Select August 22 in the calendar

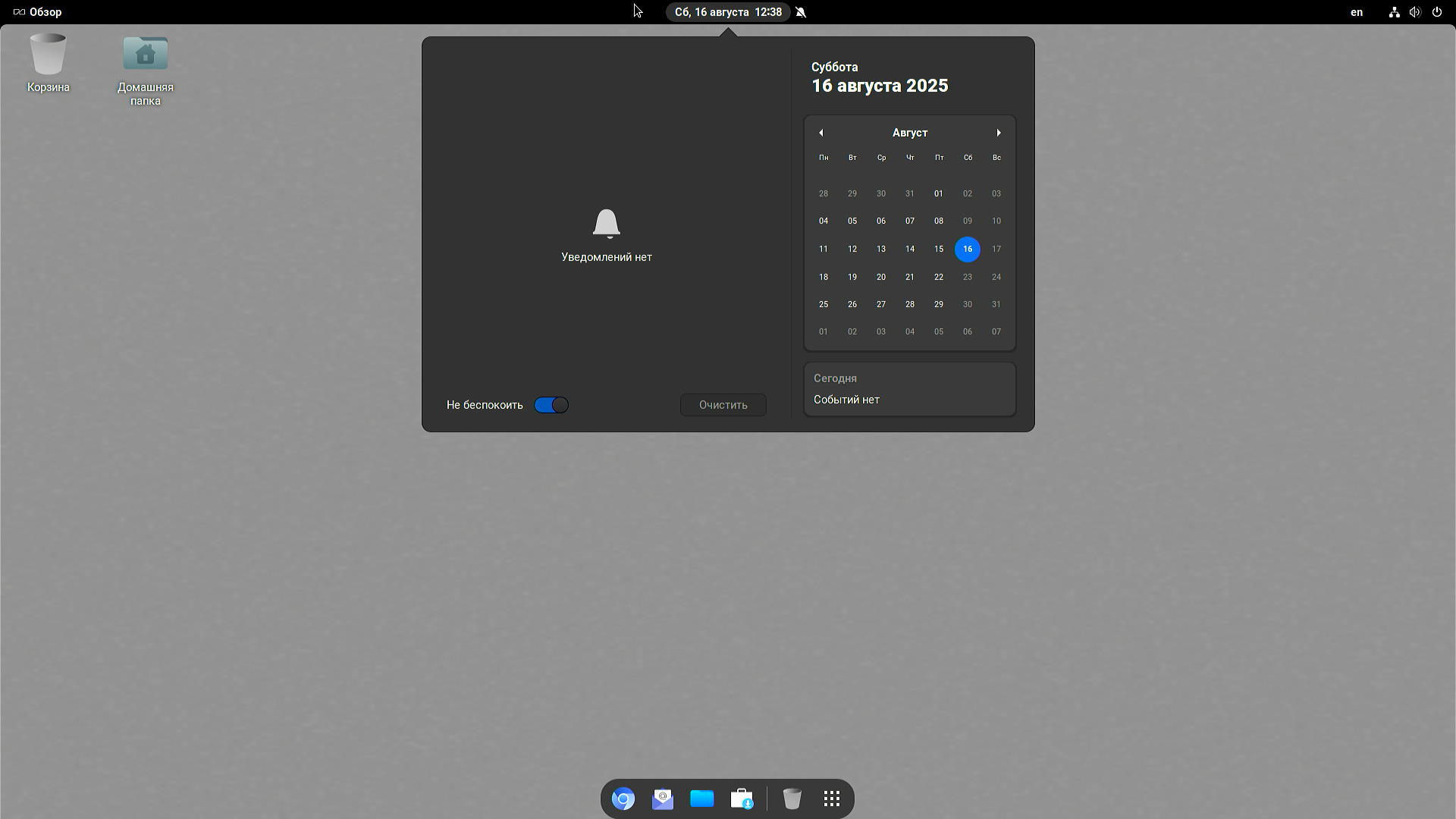[939, 277]
